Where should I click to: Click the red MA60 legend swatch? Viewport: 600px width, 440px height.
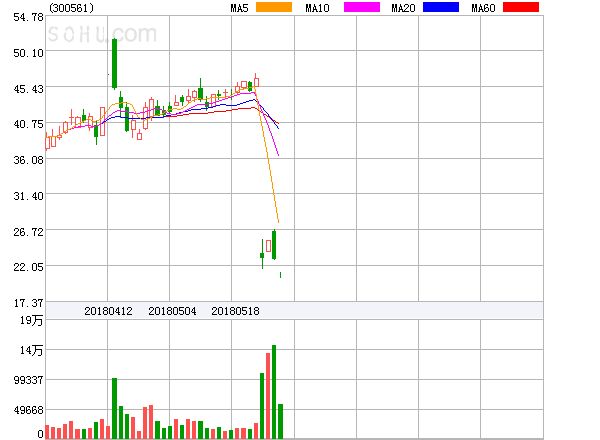(521, 7)
